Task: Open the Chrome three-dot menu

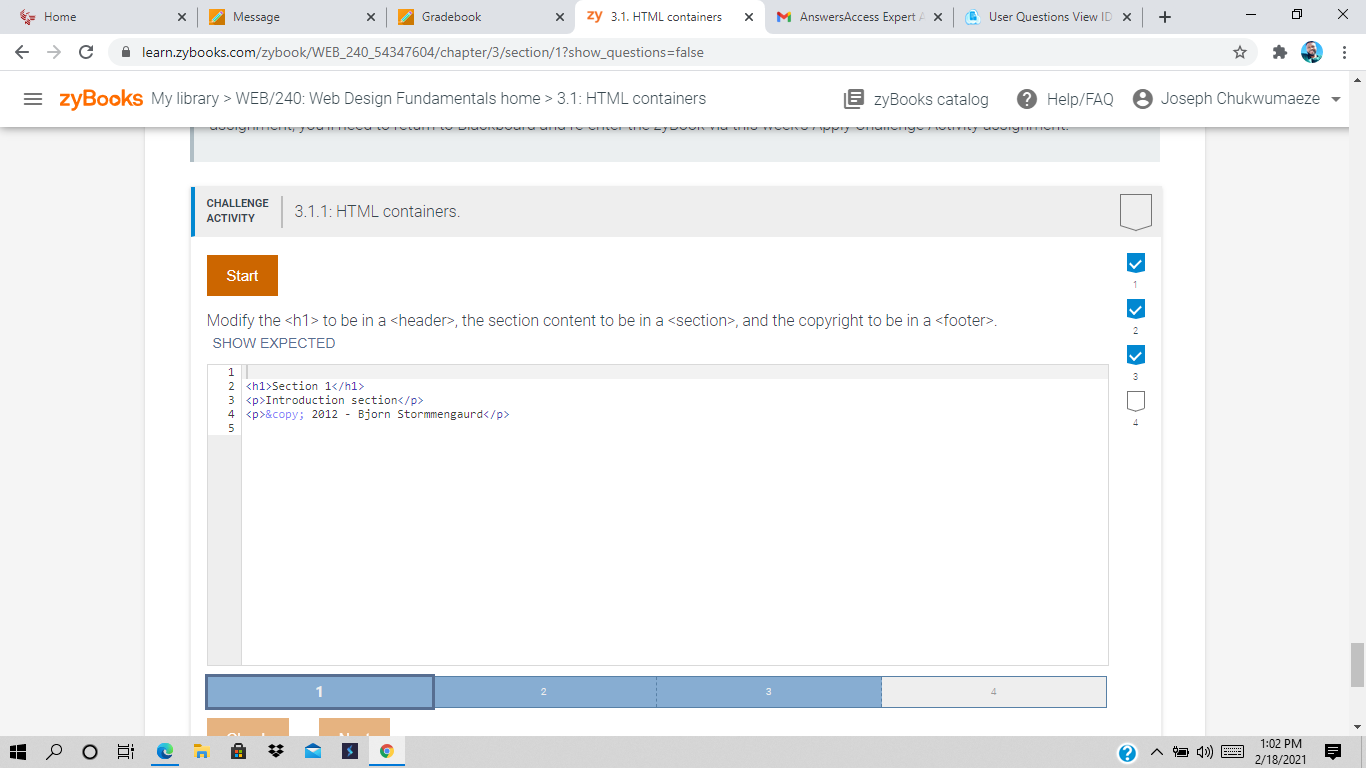Action: [1343, 51]
